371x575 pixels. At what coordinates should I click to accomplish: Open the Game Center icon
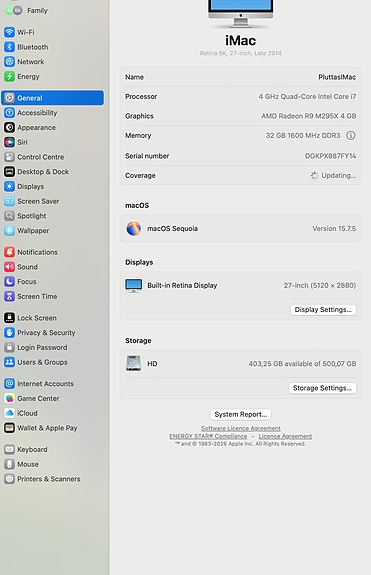(x=10, y=398)
